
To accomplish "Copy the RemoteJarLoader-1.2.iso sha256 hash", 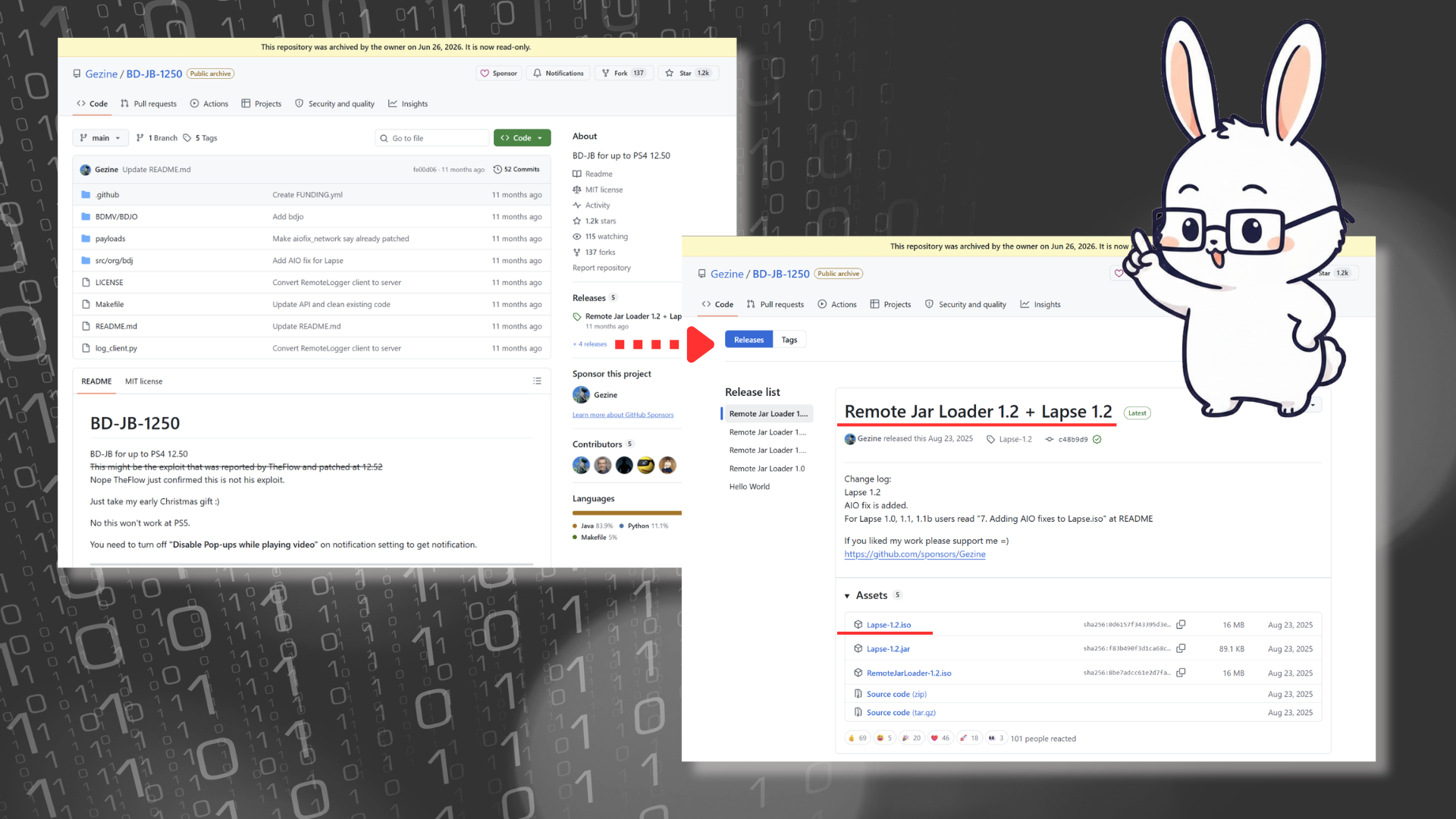I will click(x=1181, y=673).
